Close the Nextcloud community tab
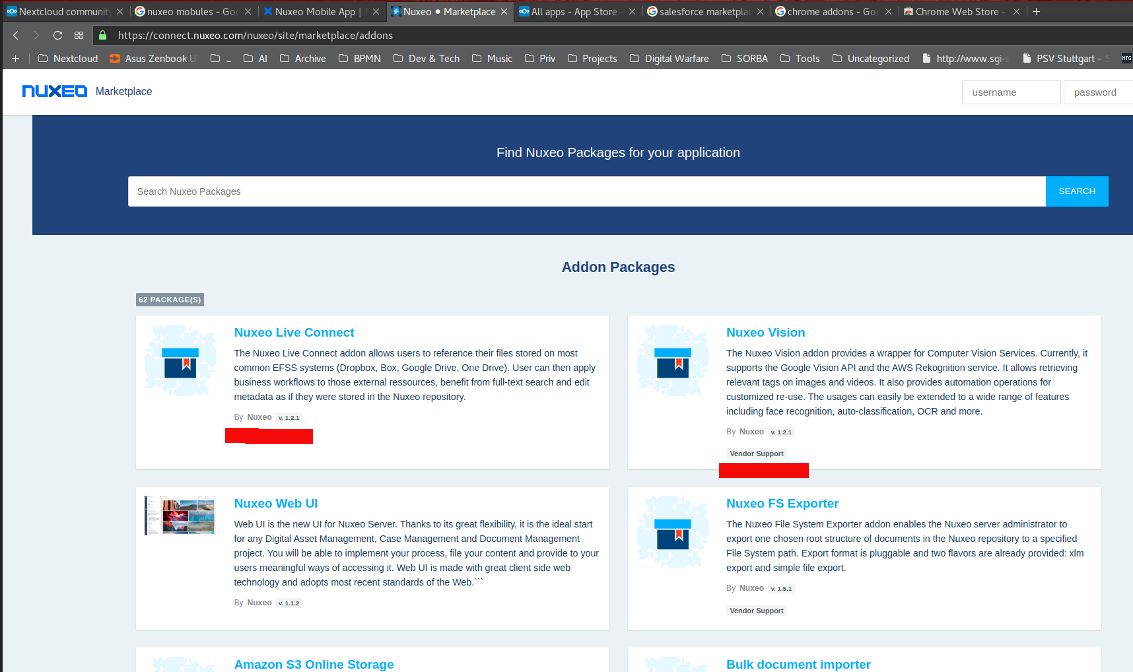 tap(120, 12)
